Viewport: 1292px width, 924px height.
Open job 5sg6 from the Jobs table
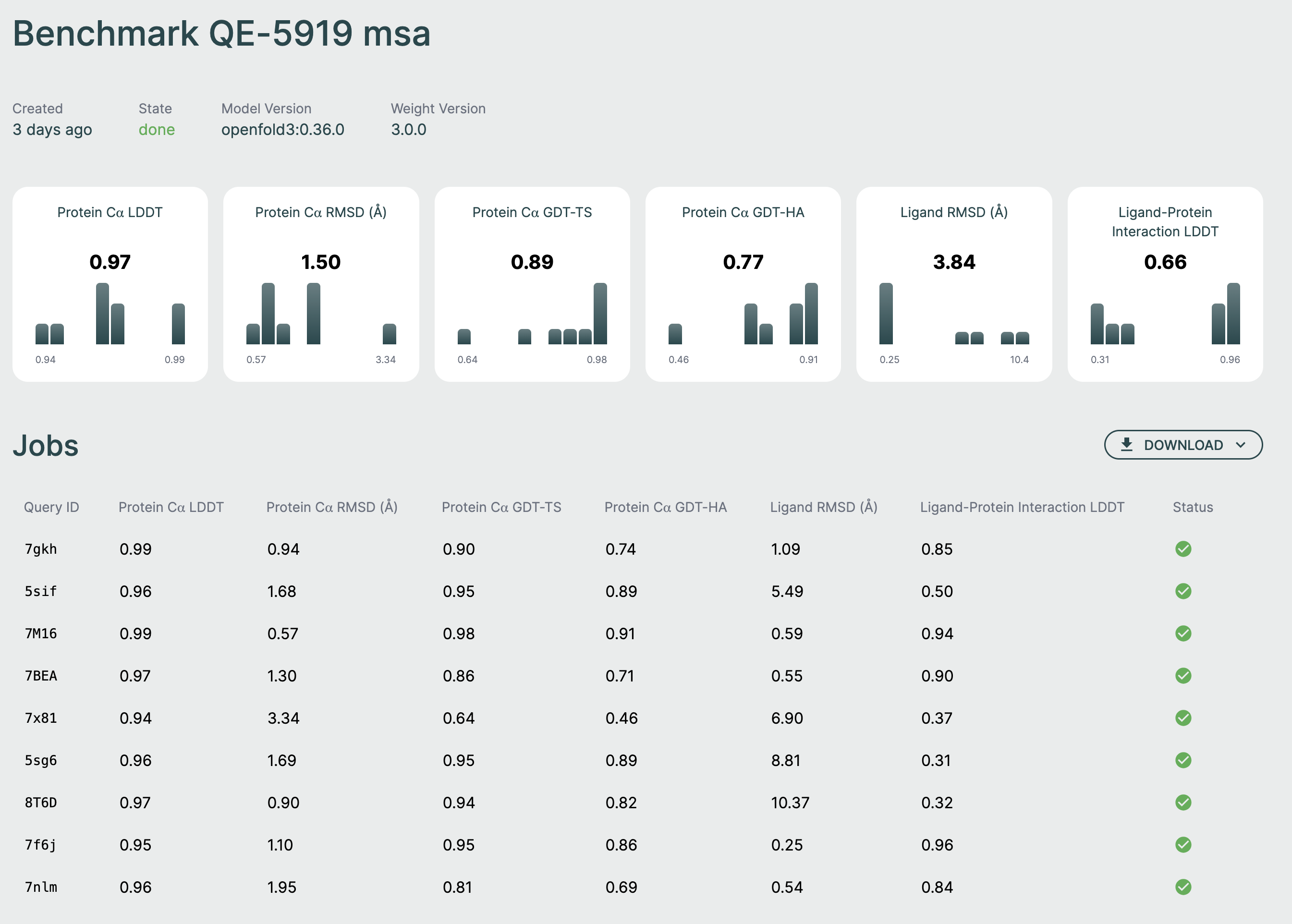40,760
